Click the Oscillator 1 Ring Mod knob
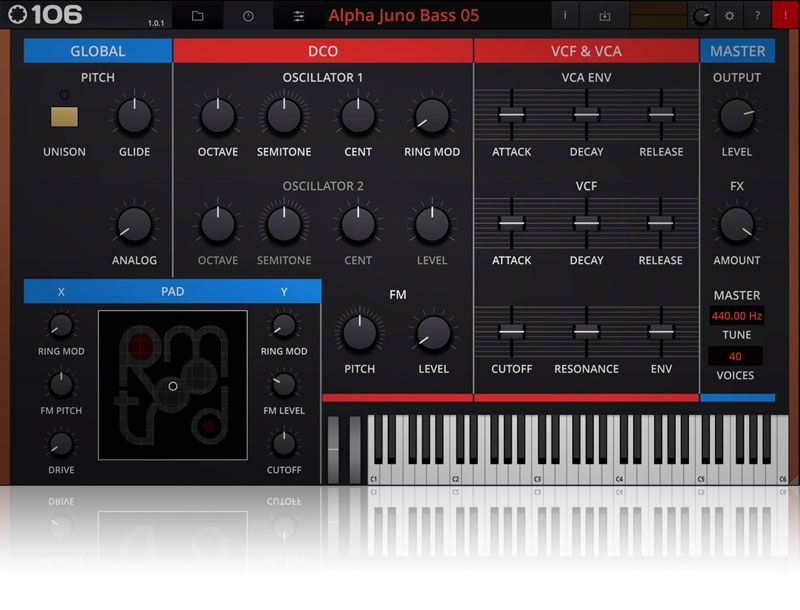Viewport: 800px width, 610px height. click(431, 117)
